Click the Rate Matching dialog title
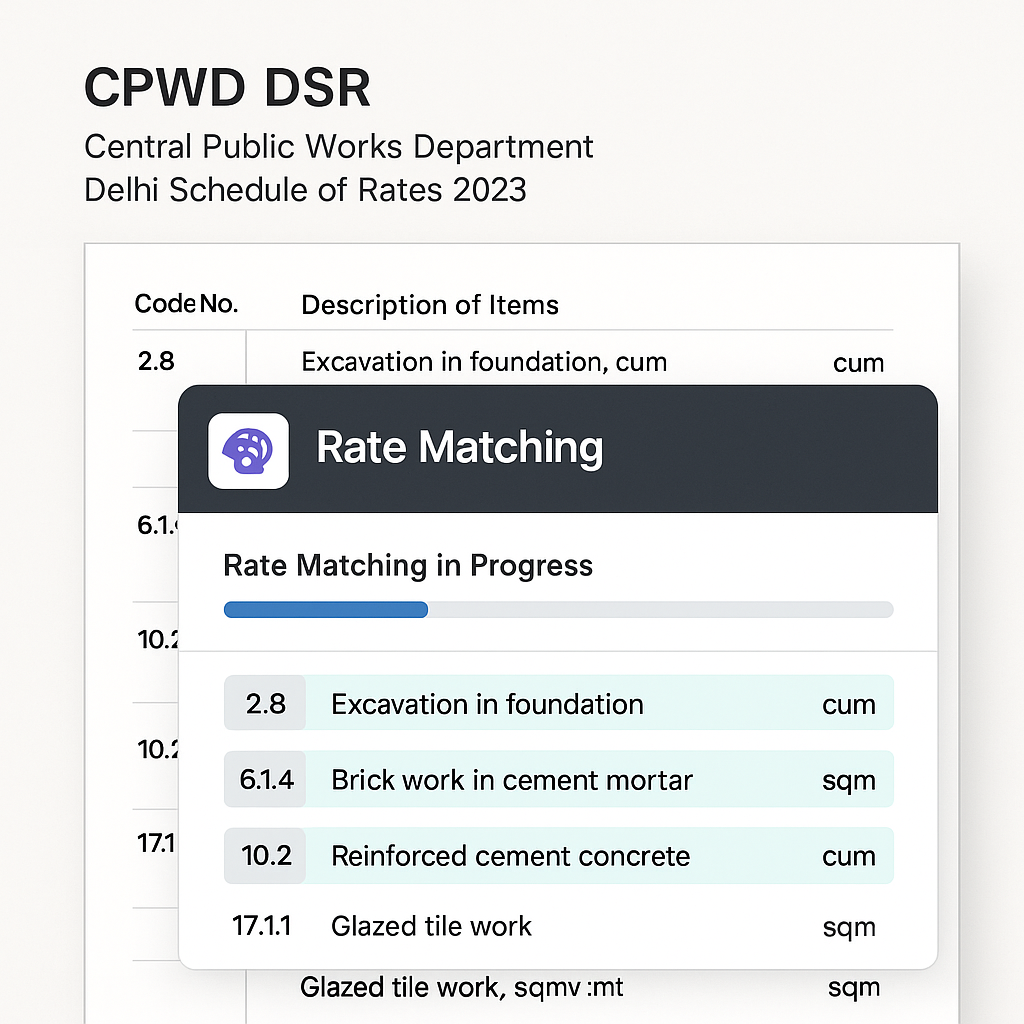Screen dimensions: 1024x1024 tap(459, 448)
